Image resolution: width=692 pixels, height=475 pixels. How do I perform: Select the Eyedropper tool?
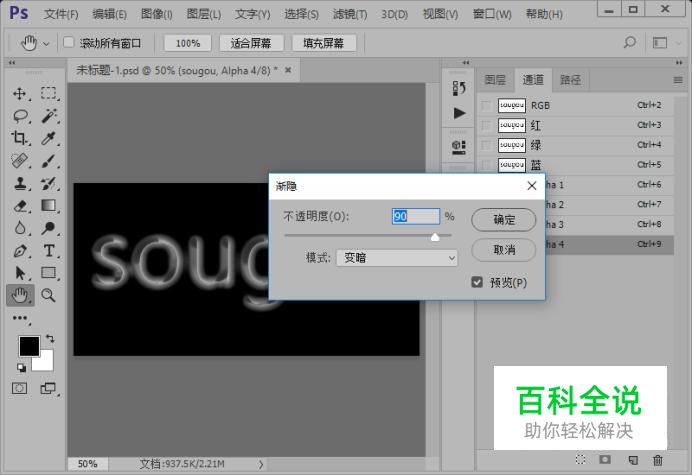(x=49, y=139)
